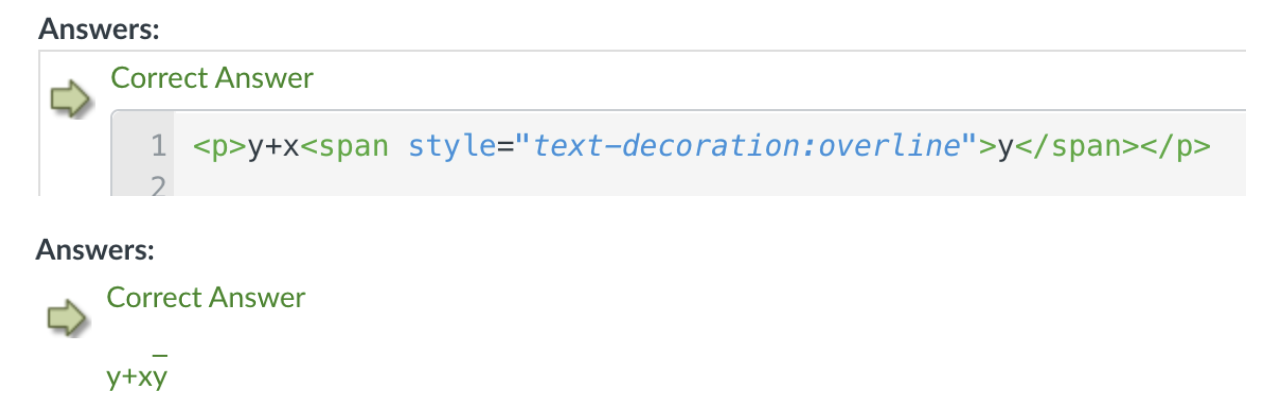Click the bottom Answers: heading
The height and width of the screenshot is (412, 1278).
coord(96,249)
